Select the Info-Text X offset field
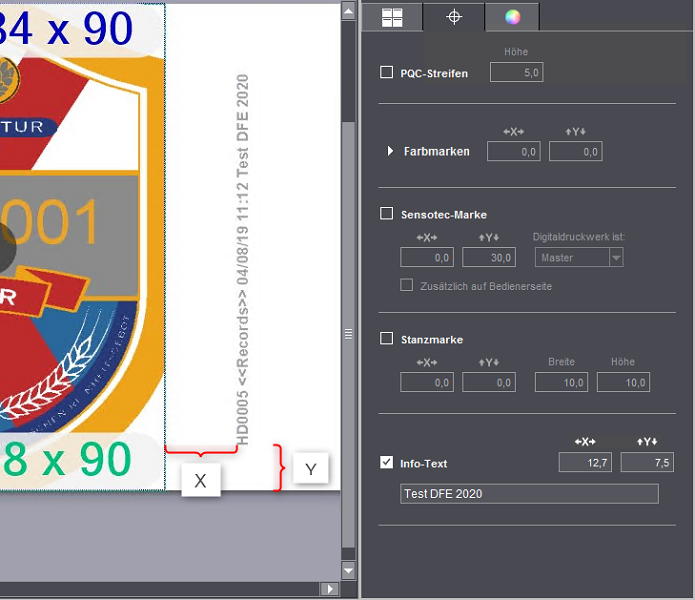Image resolution: width=695 pixels, height=600 pixels. pos(586,461)
